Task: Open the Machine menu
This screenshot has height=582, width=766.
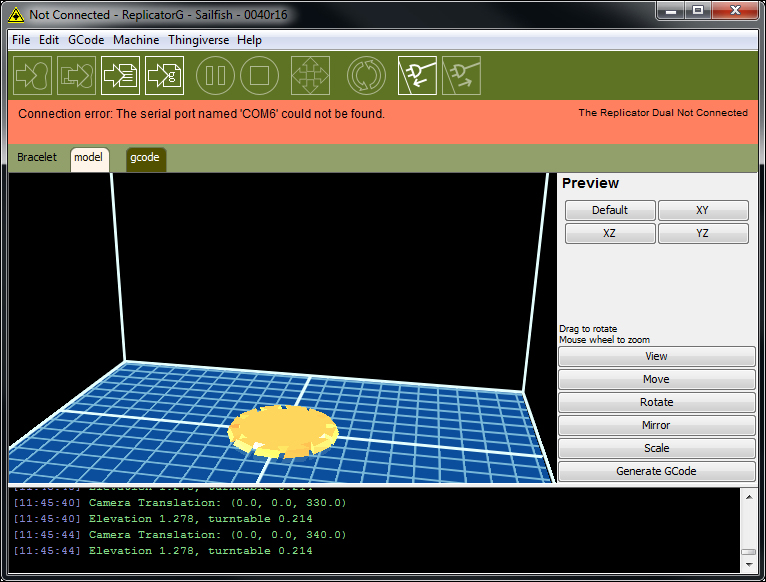Action: (x=136, y=40)
